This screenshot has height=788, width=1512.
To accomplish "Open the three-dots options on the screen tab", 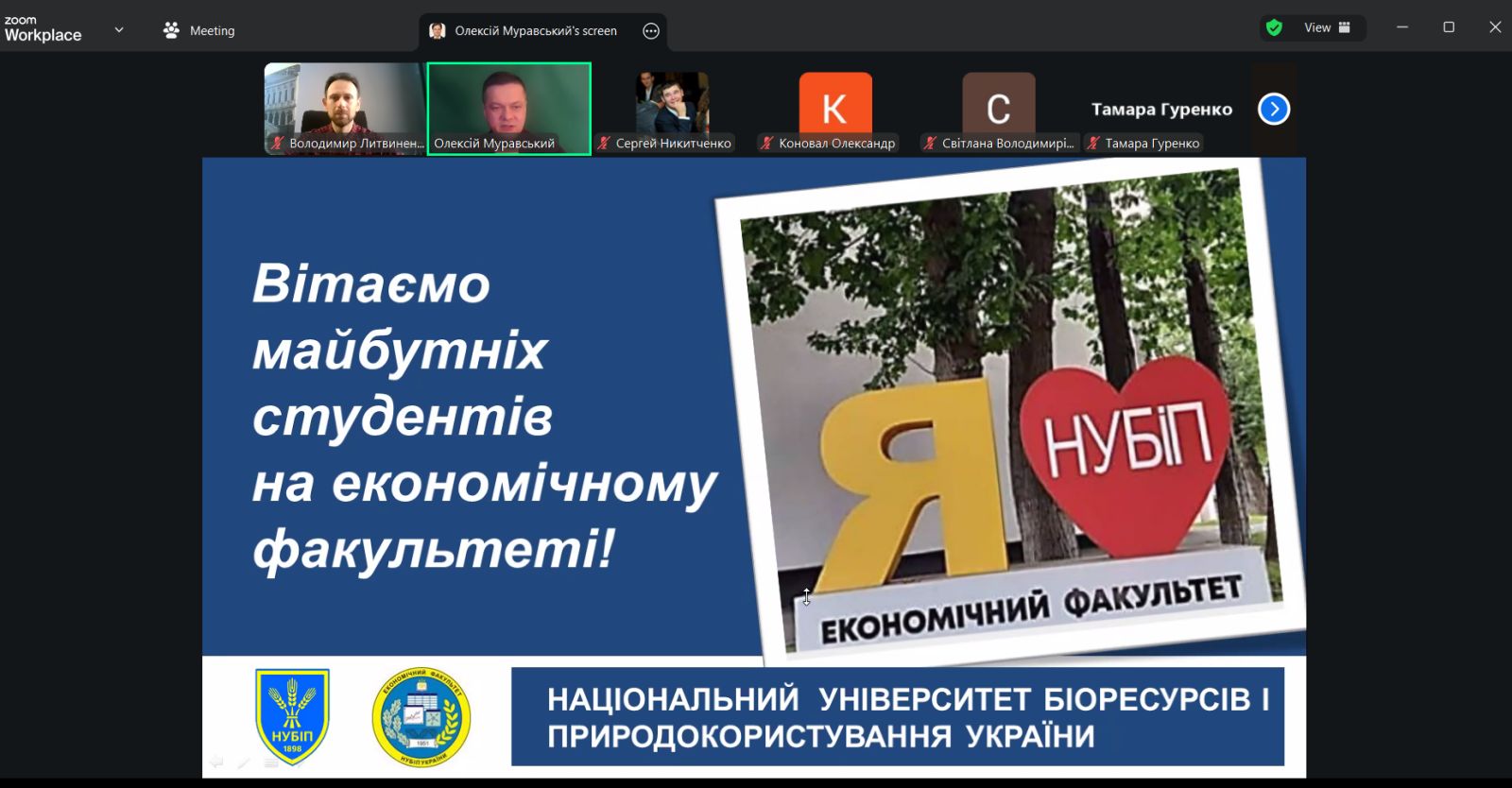I will [x=651, y=31].
